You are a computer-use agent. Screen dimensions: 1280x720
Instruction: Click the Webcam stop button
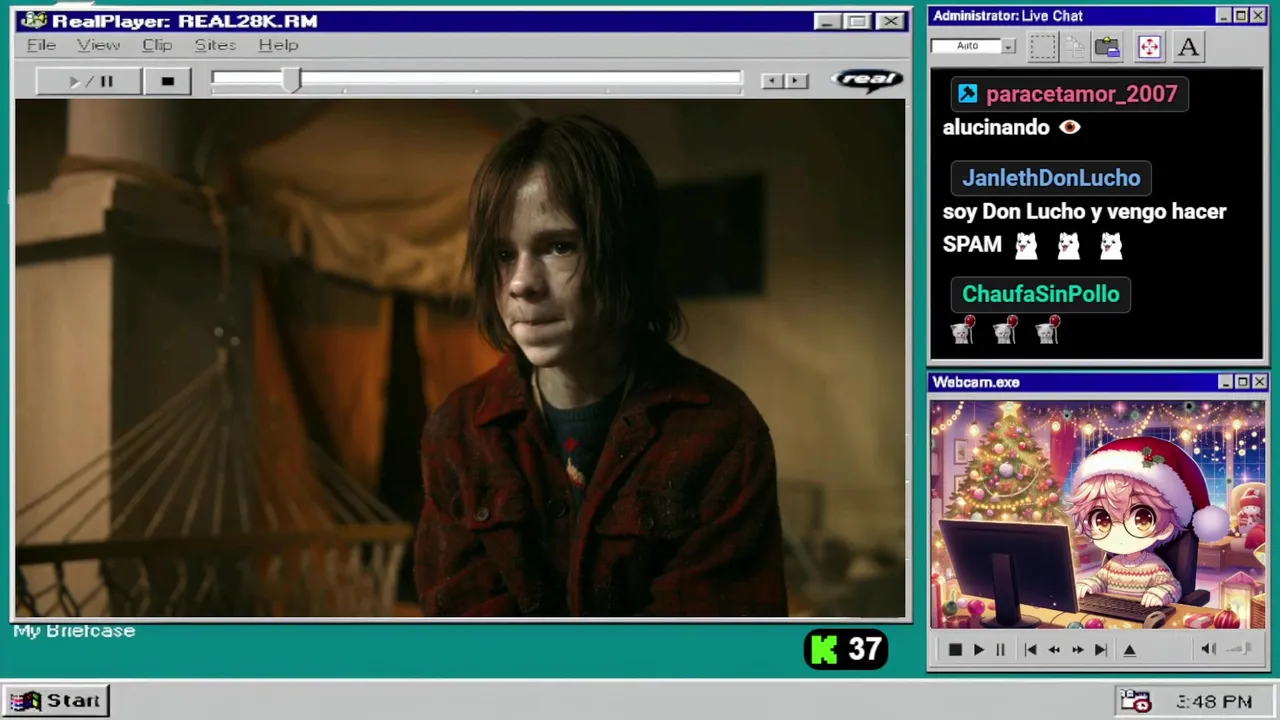point(954,650)
